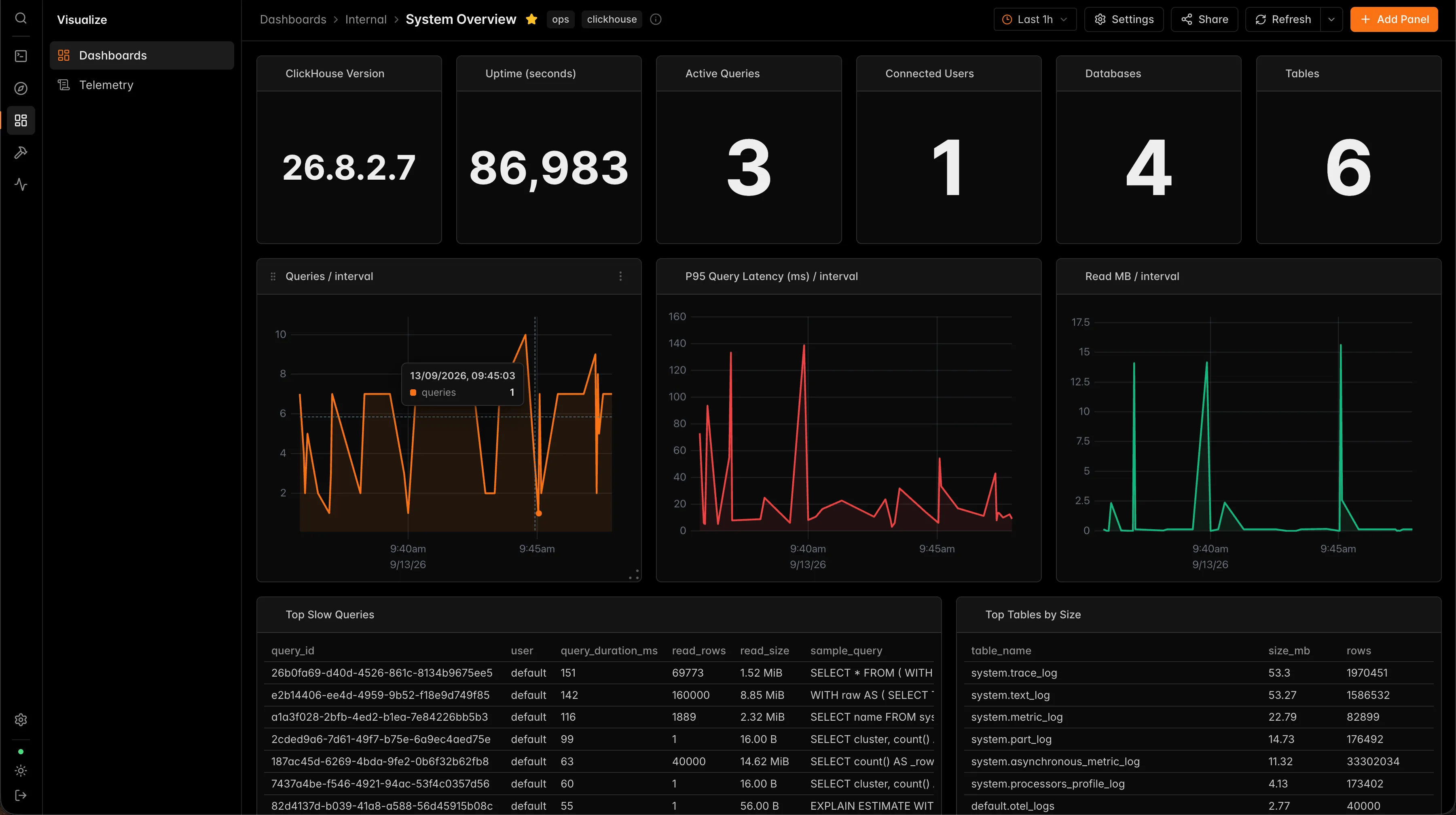Go to Dashboards breadcrumb
Viewport: 1456px width, 815px height.
click(293, 19)
